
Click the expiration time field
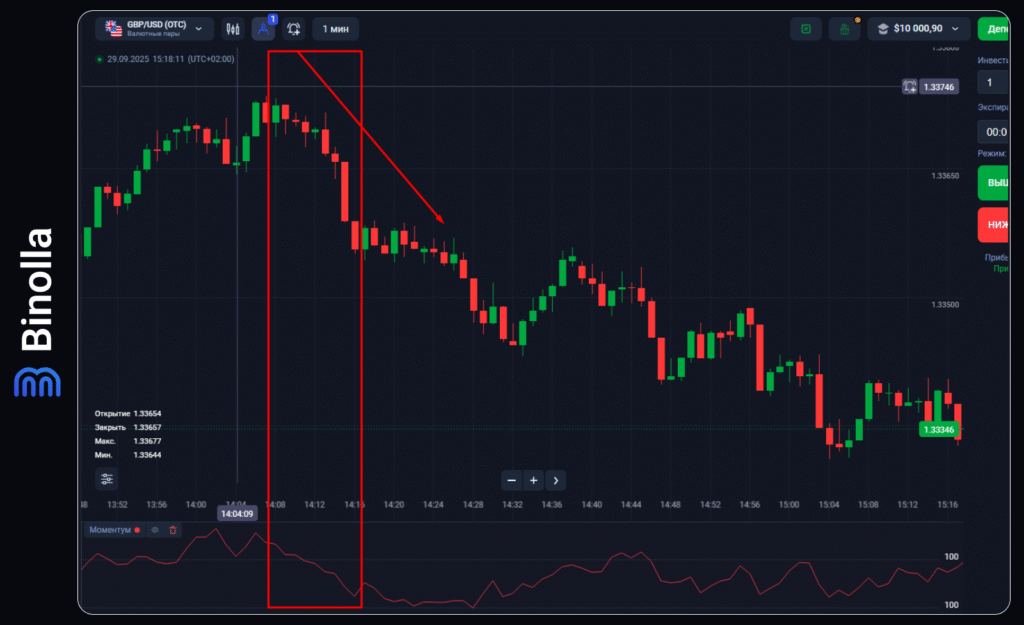click(x=995, y=131)
